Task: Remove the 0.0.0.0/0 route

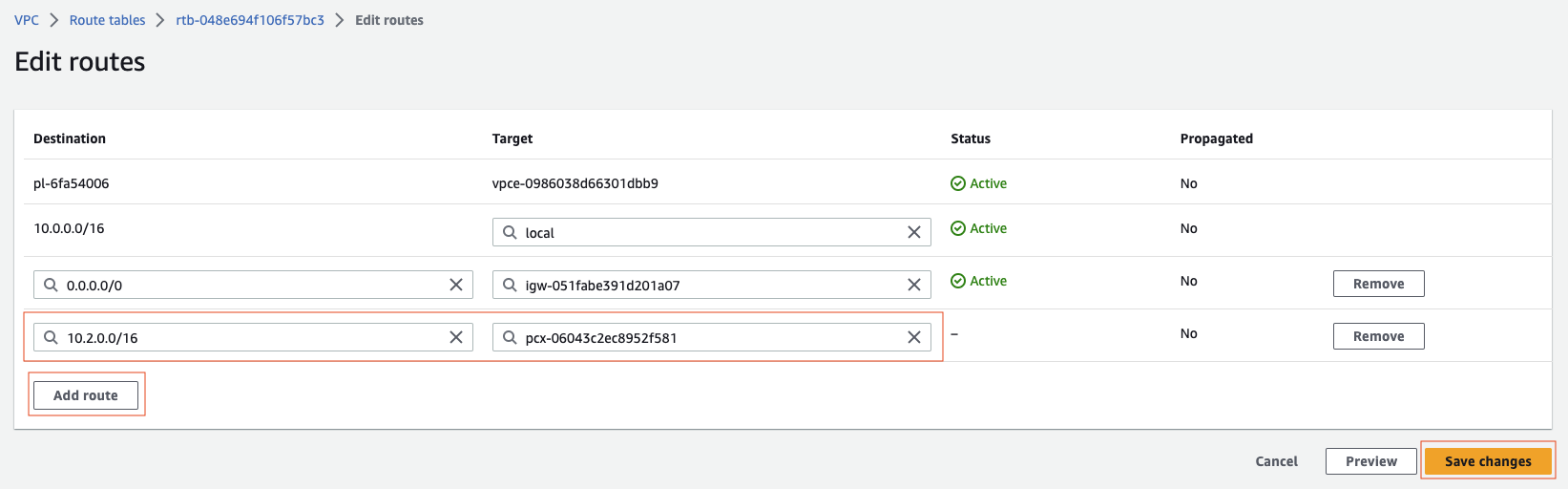Action: (1378, 284)
